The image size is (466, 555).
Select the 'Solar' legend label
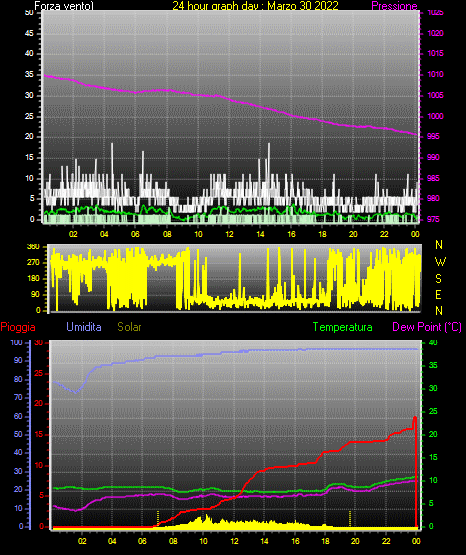pos(129,327)
